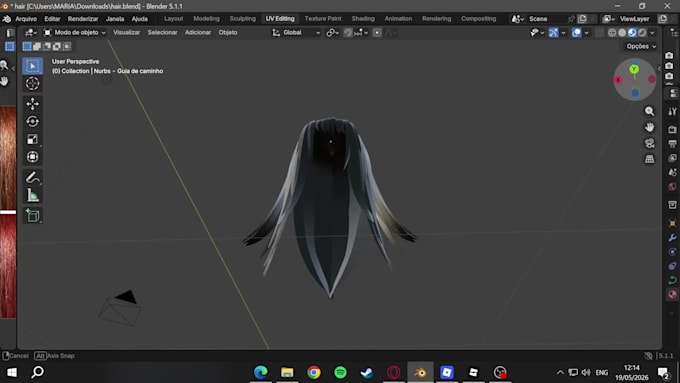Image resolution: width=680 pixels, height=383 pixels.
Task: Click the image editor zoom magnifier icon
Action: click(4, 65)
